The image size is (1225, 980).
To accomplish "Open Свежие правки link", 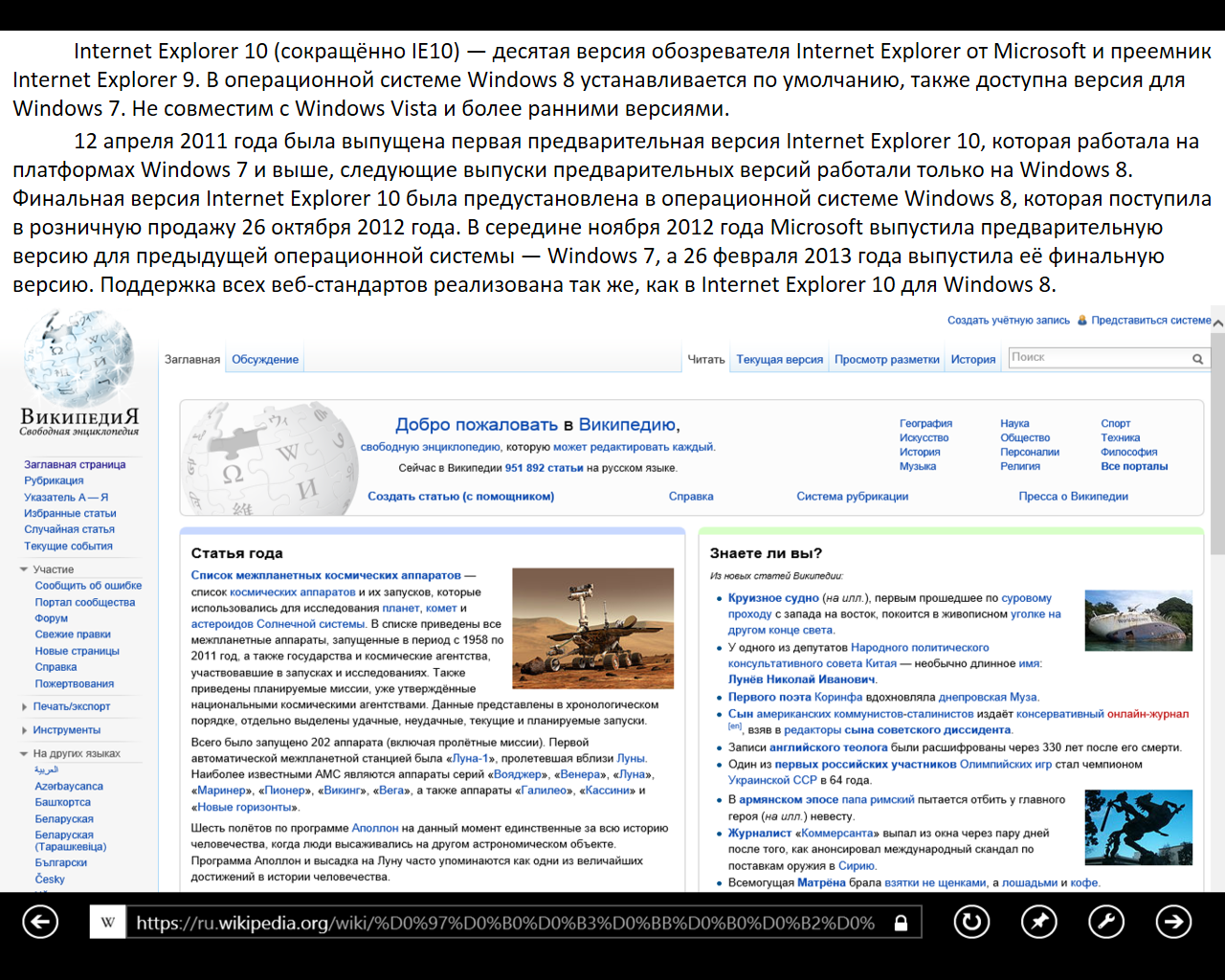I will tap(73, 635).
